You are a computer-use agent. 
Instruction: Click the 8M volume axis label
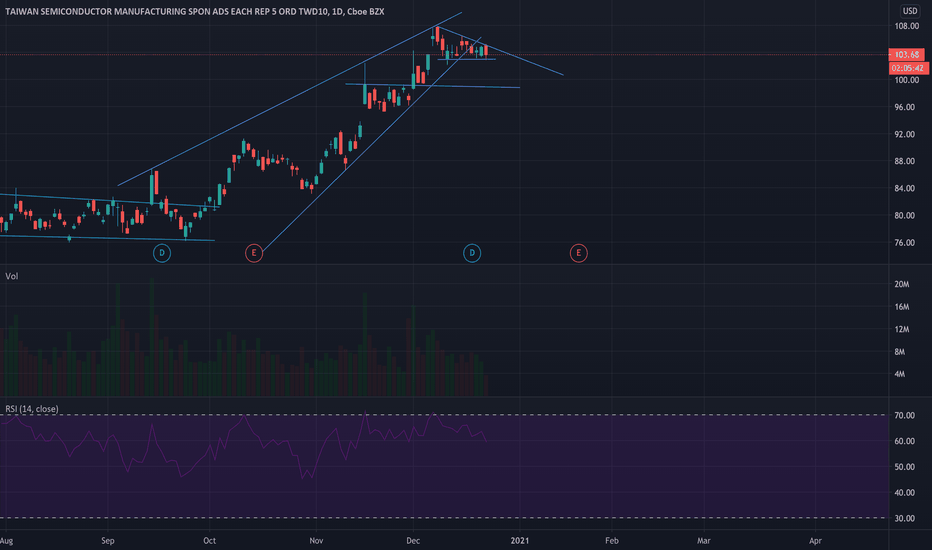pos(899,352)
